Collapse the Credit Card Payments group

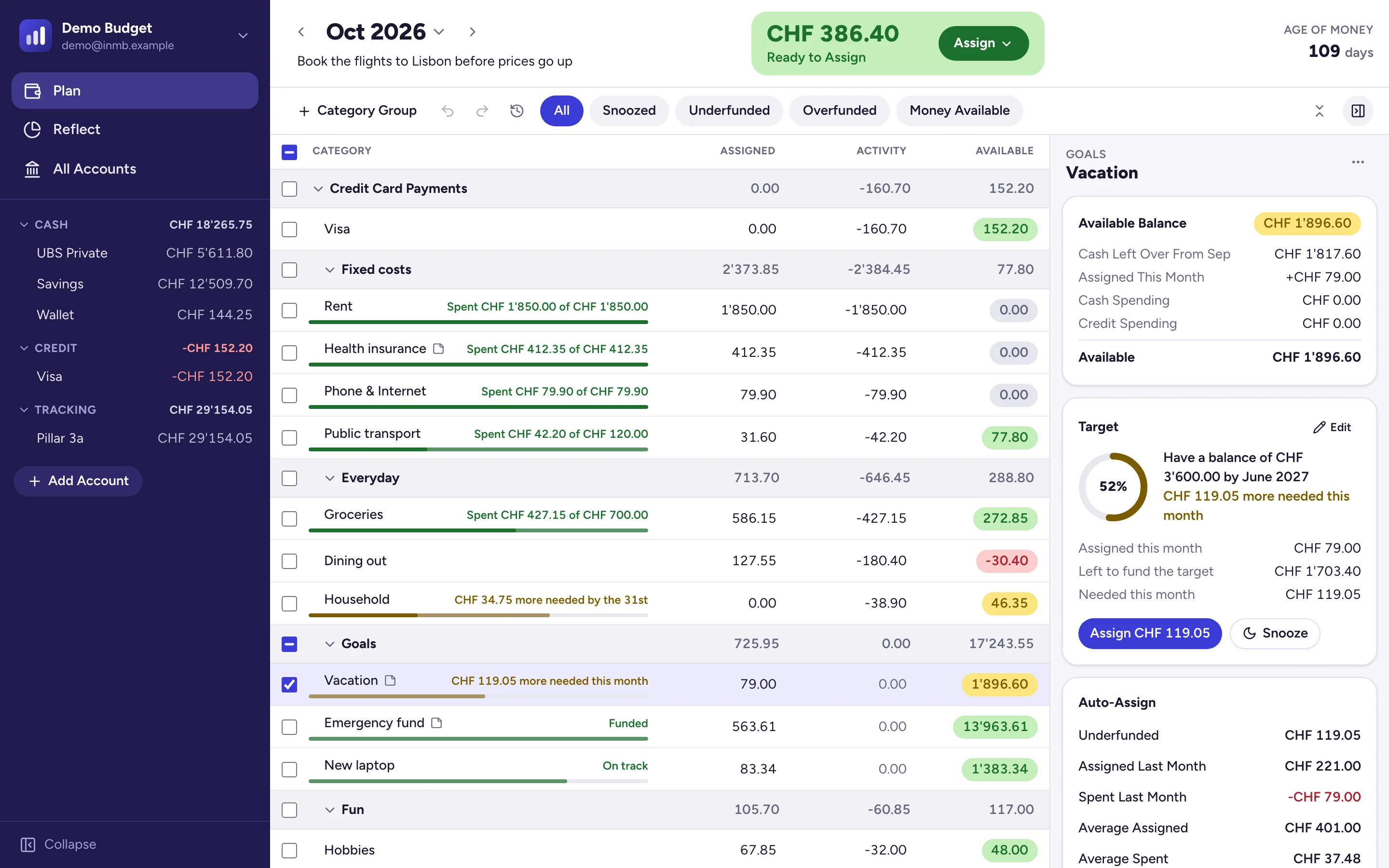pos(318,189)
